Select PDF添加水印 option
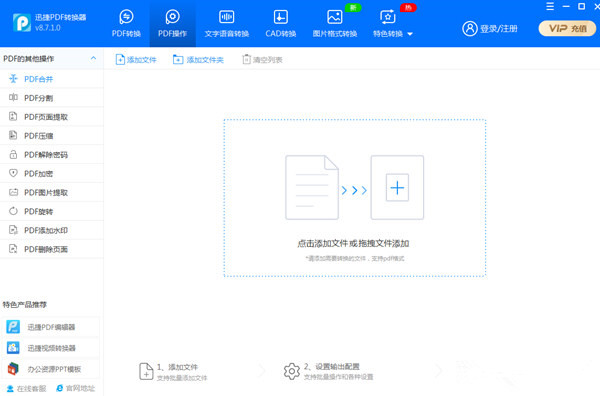Image resolution: width=600 pixels, height=396 pixels. tap(52, 230)
